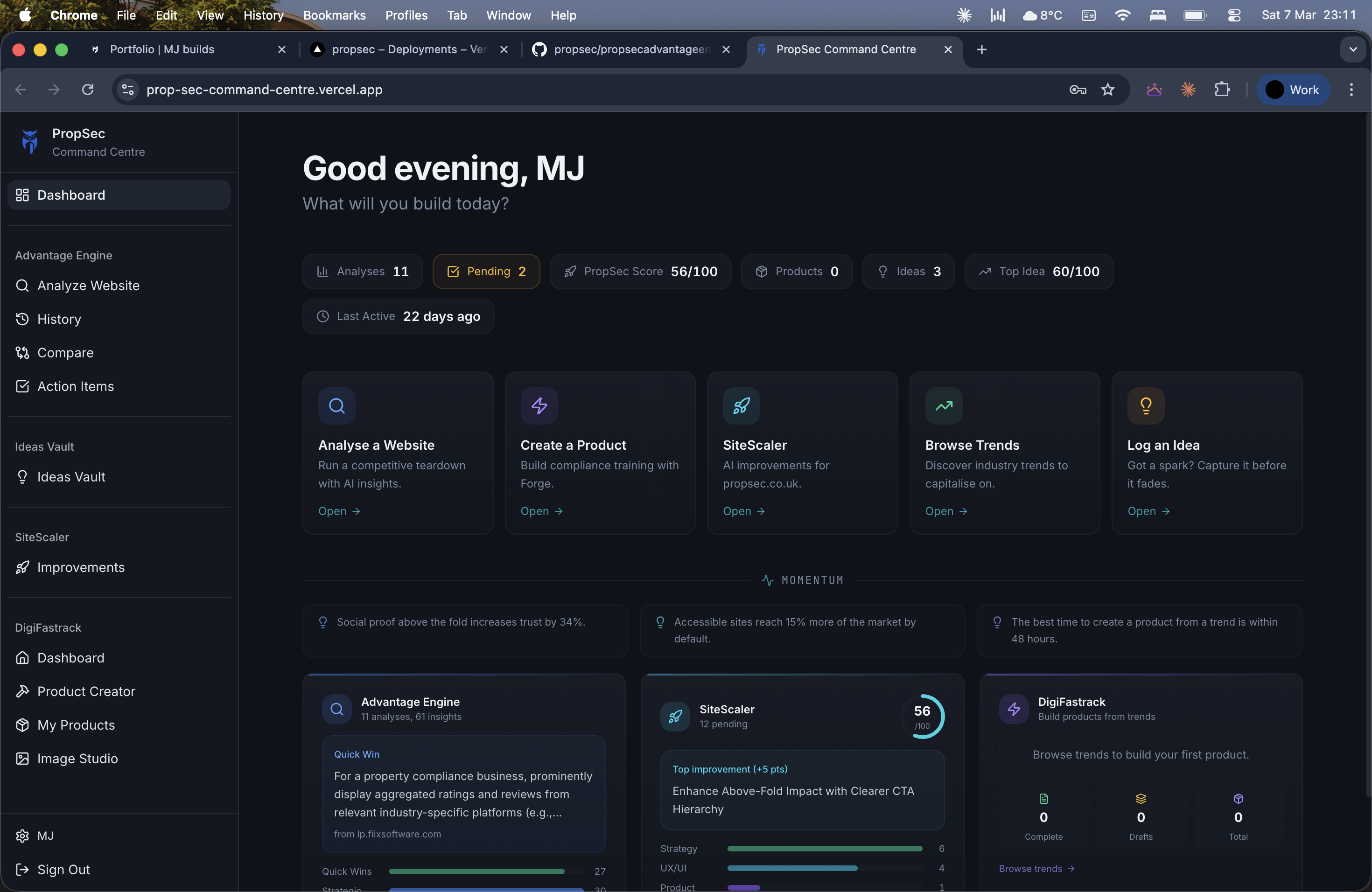The width and height of the screenshot is (1372, 892).
Task: Click the settings gear icon beside MJ
Action: pyautogui.click(x=22, y=836)
